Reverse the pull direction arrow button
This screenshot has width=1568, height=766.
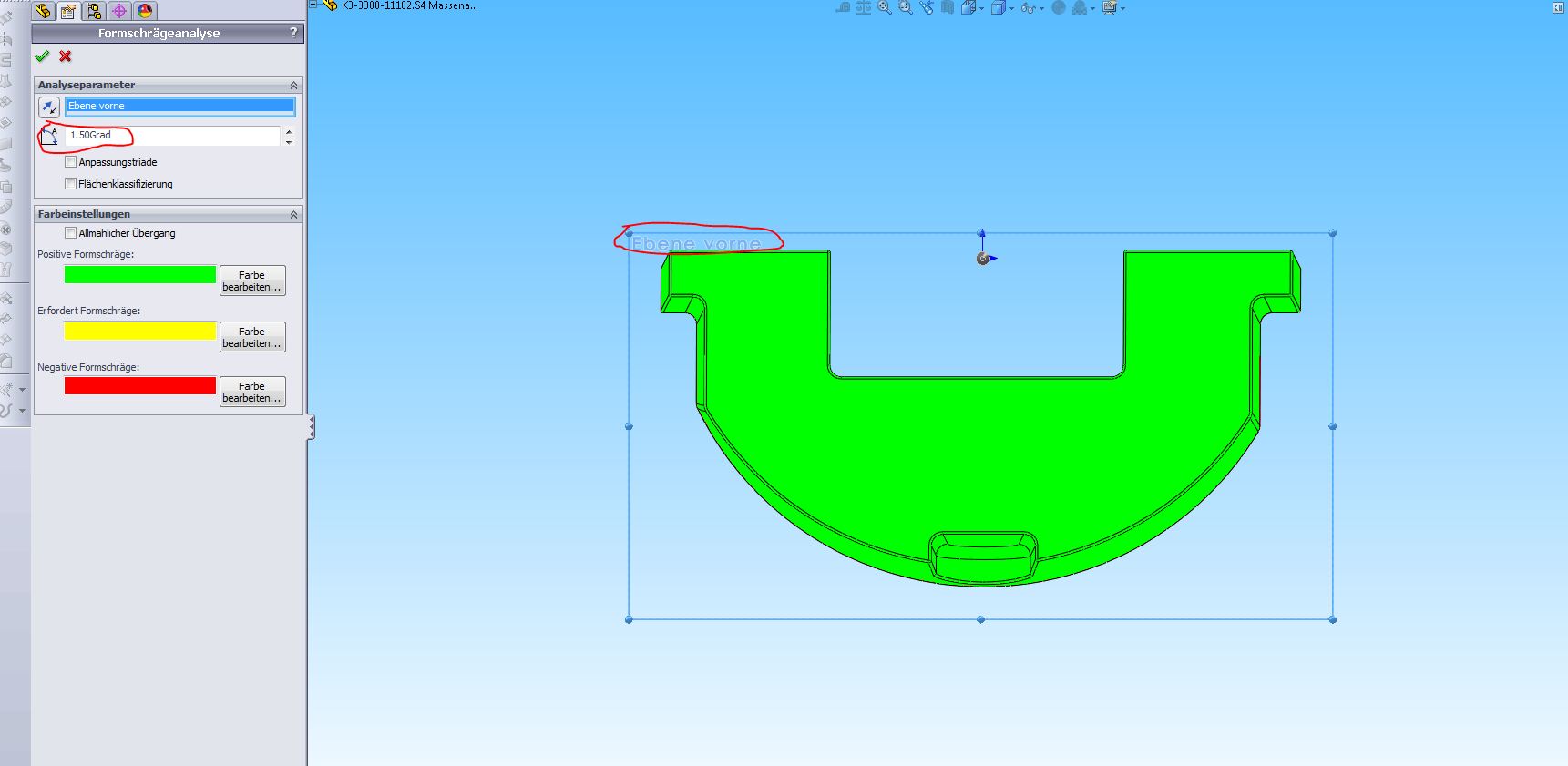49,107
